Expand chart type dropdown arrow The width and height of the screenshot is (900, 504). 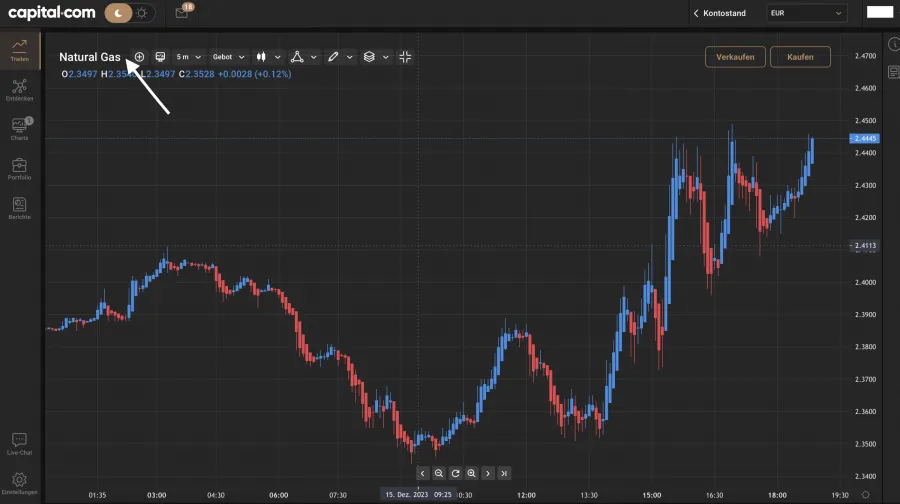(x=278, y=57)
